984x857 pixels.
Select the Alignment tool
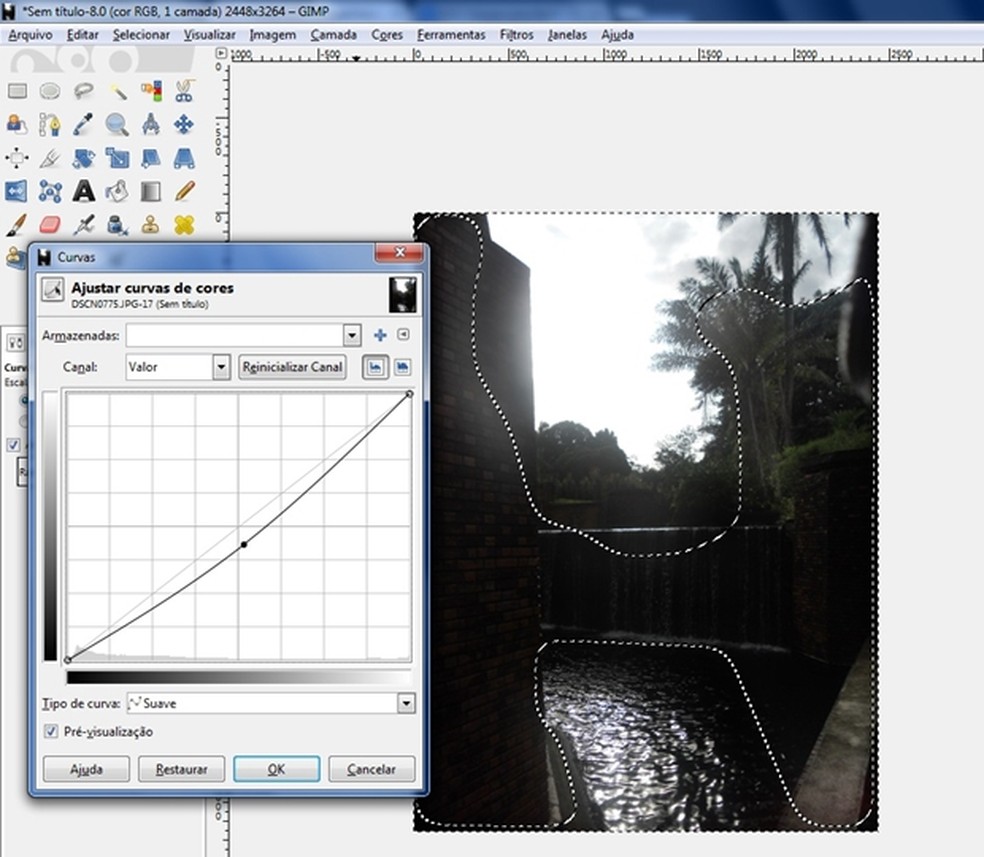click(17, 158)
